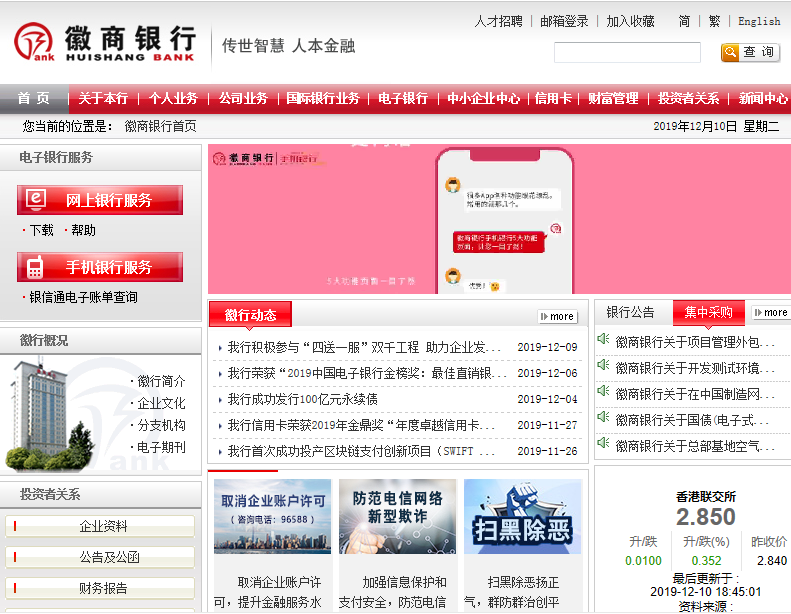Open 取消企业账户许可 image card

(x=272, y=516)
